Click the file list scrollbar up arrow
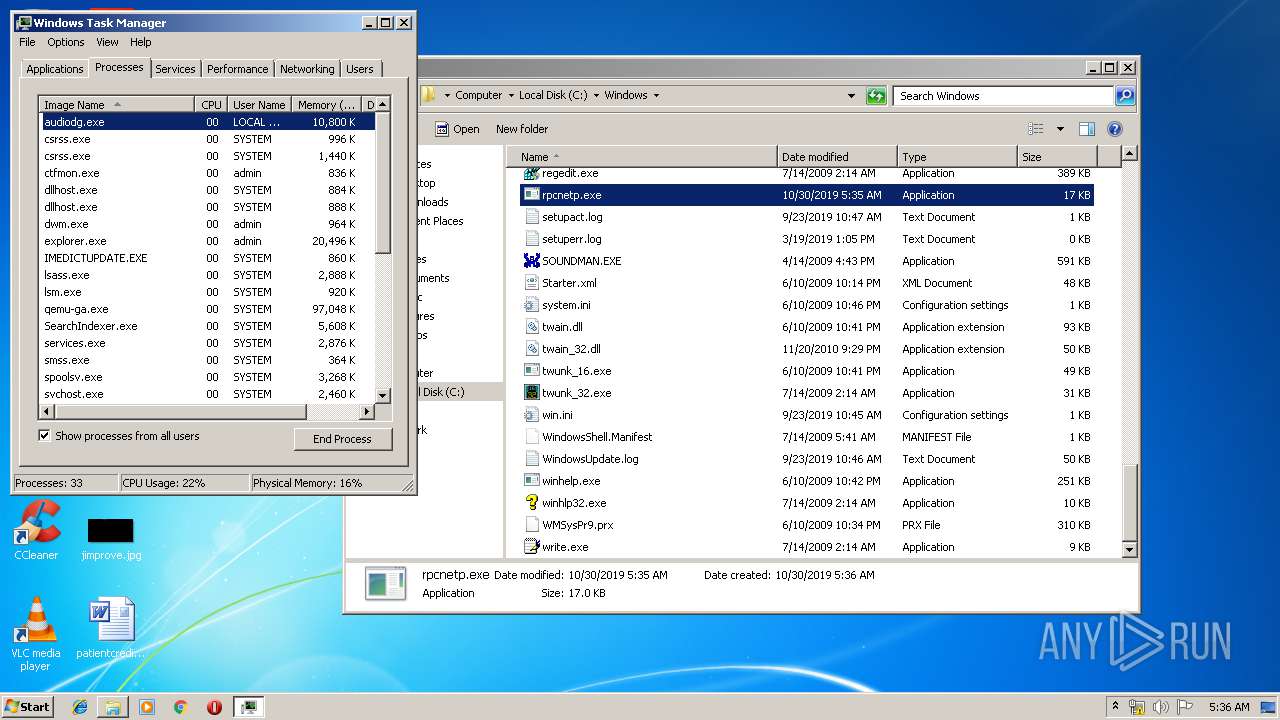The height and width of the screenshot is (720, 1280). click(x=1129, y=154)
